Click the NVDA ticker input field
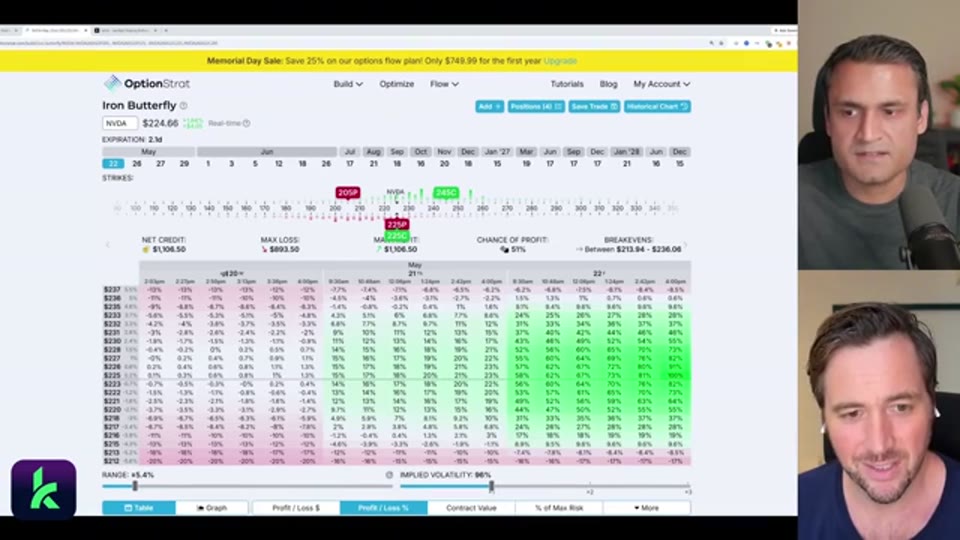This screenshot has width=960, height=540. (119, 123)
